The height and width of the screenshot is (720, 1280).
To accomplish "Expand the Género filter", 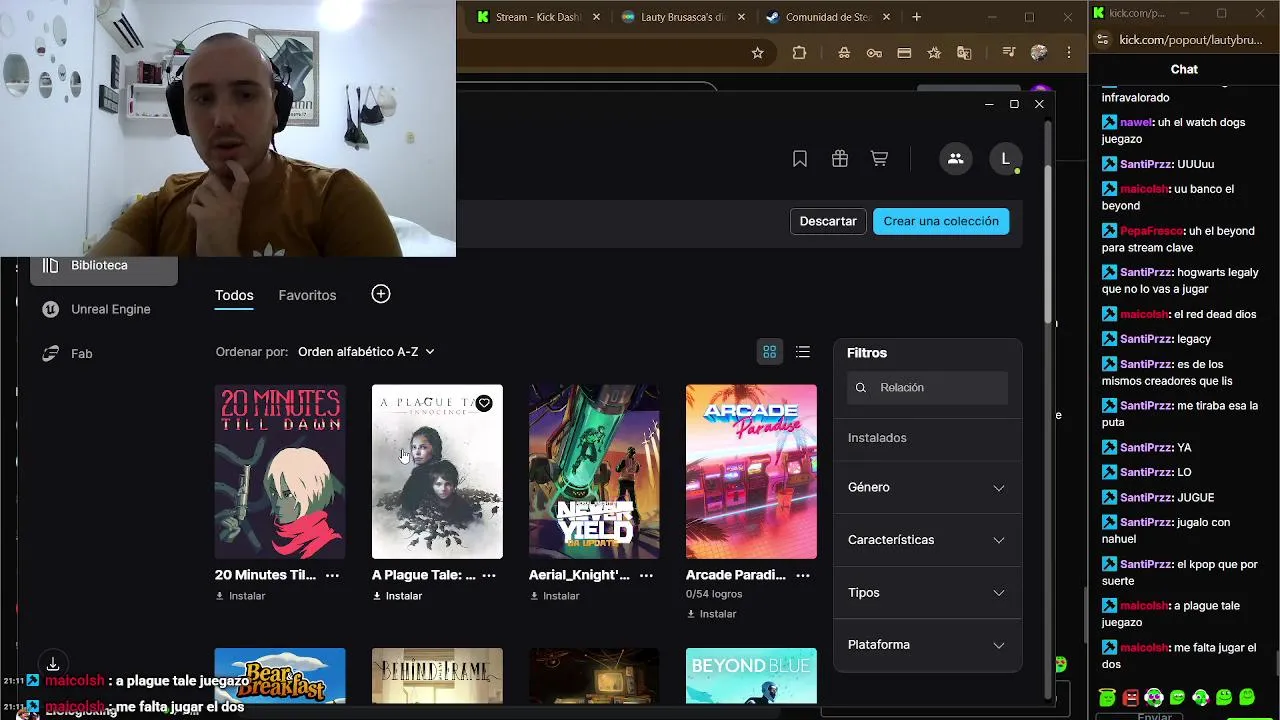I will coord(927,487).
